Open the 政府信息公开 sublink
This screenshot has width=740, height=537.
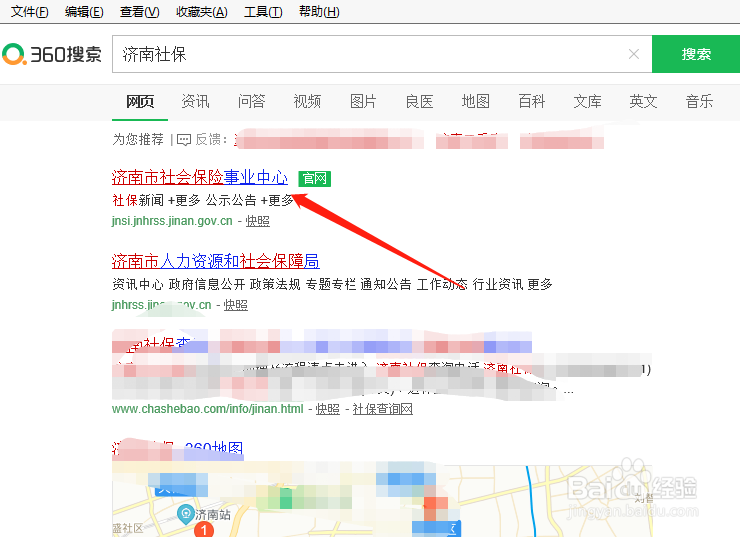pos(207,285)
